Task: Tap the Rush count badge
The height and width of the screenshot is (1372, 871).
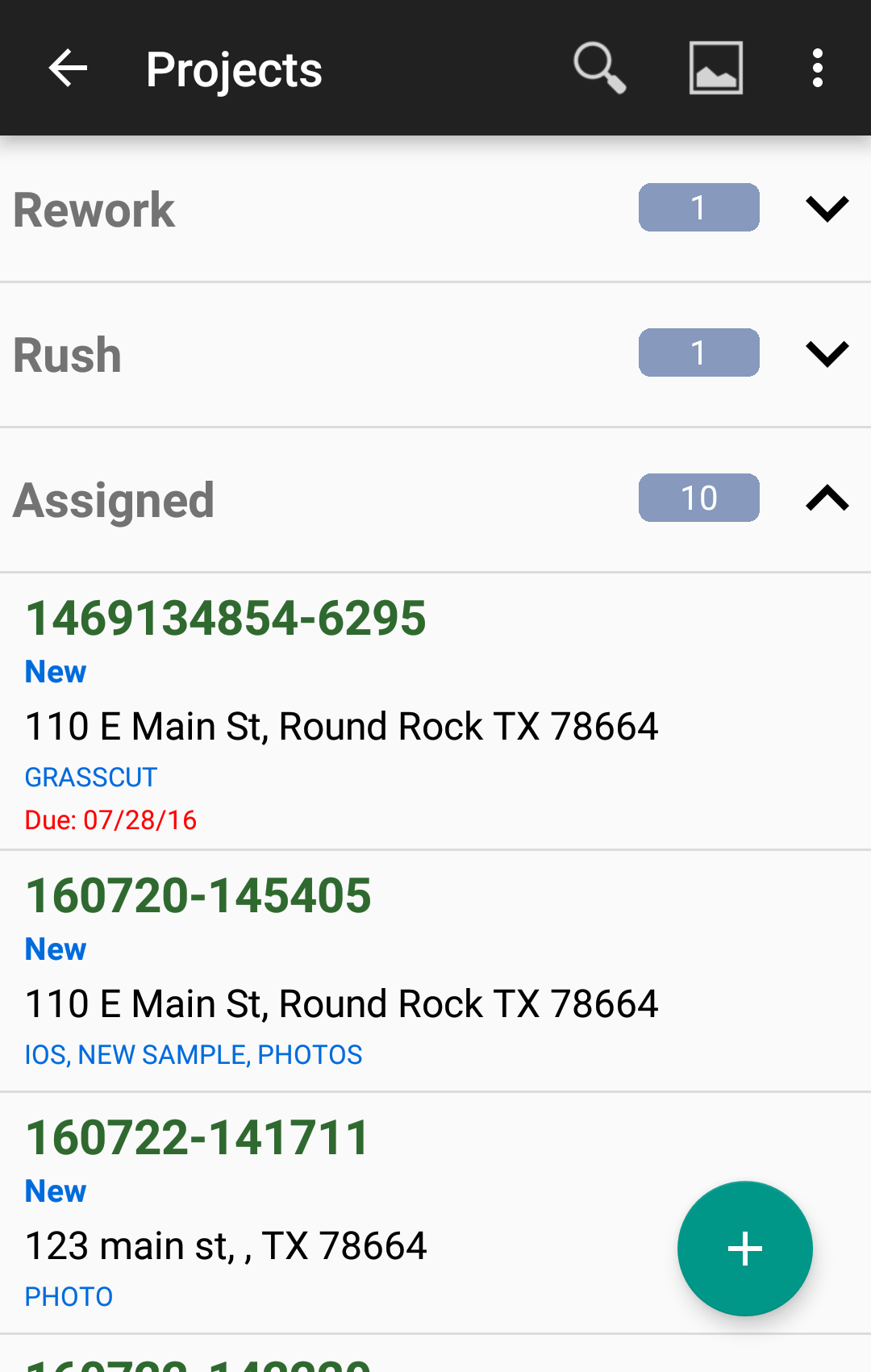Action: click(698, 353)
